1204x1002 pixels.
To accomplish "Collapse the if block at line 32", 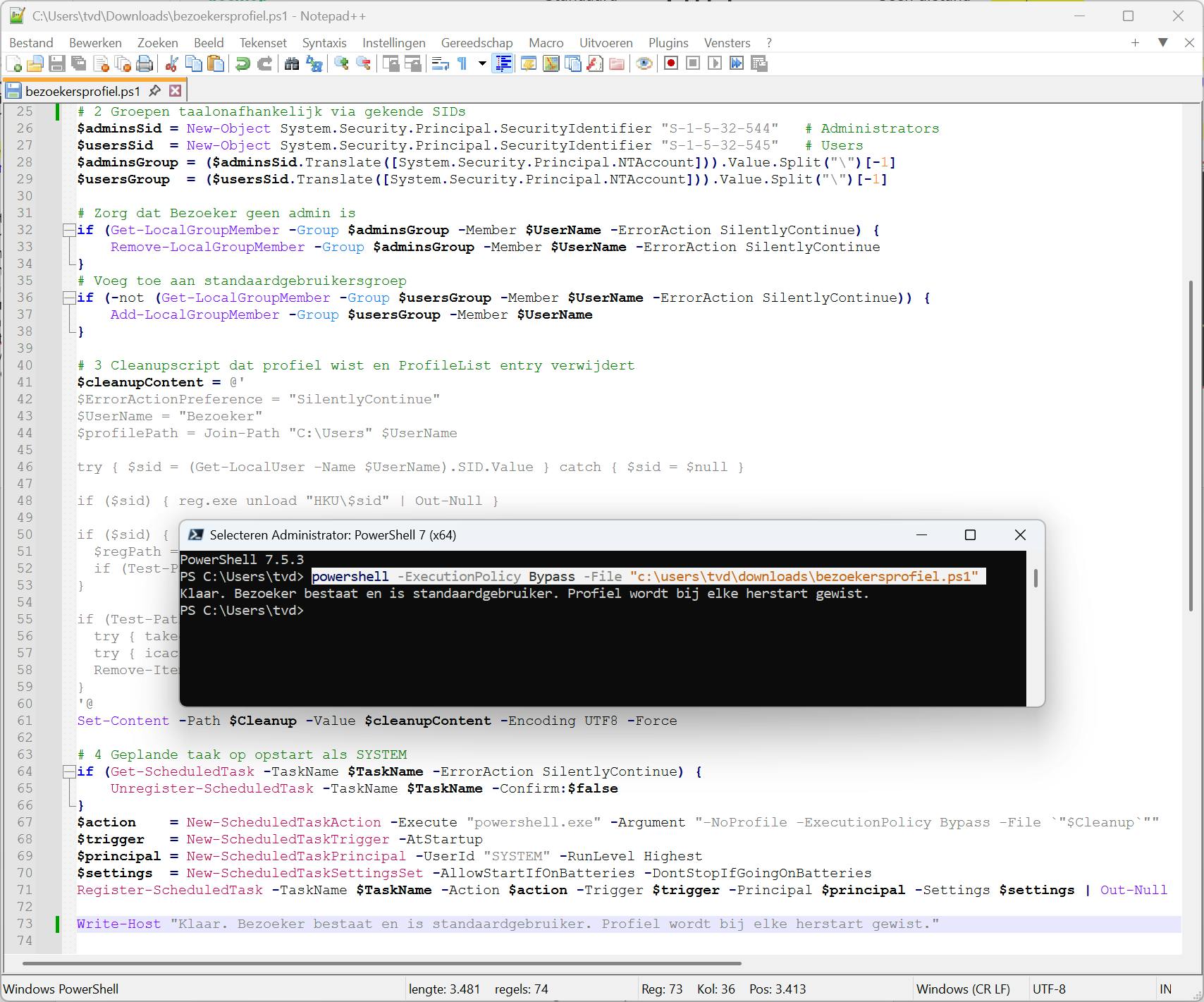I will (x=68, y=231).
